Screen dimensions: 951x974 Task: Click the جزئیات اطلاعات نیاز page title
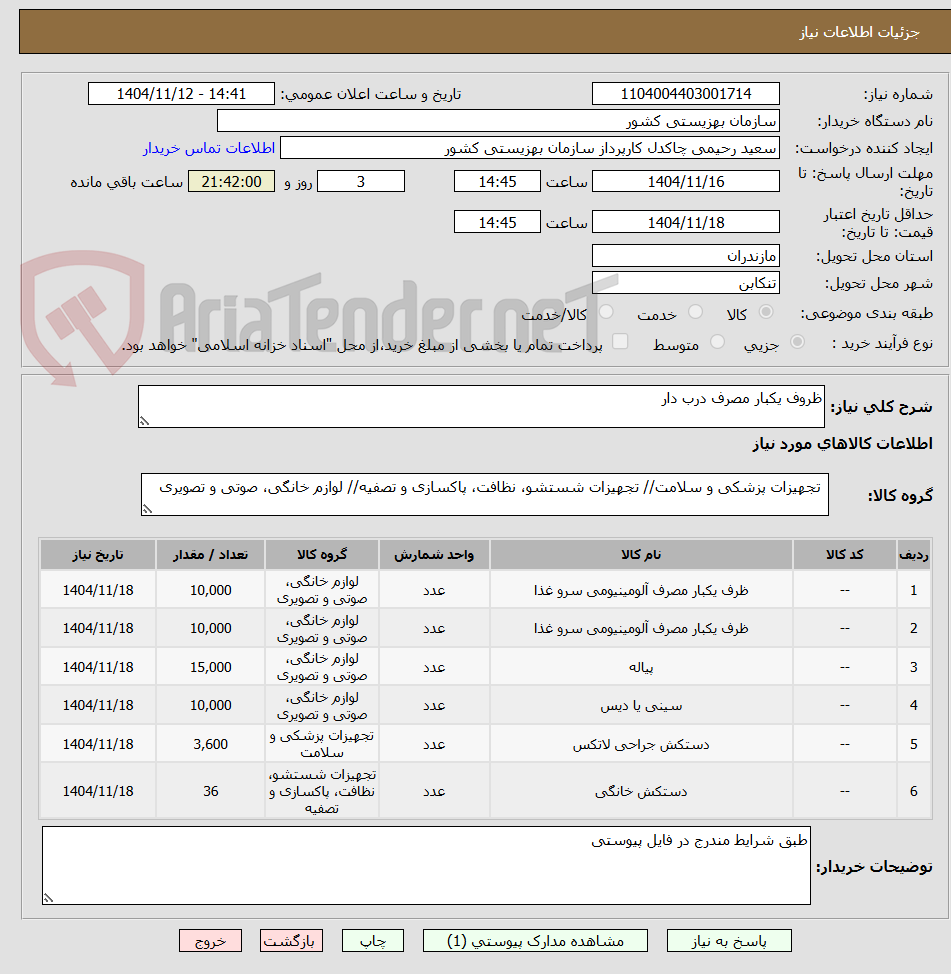(859, 32)
